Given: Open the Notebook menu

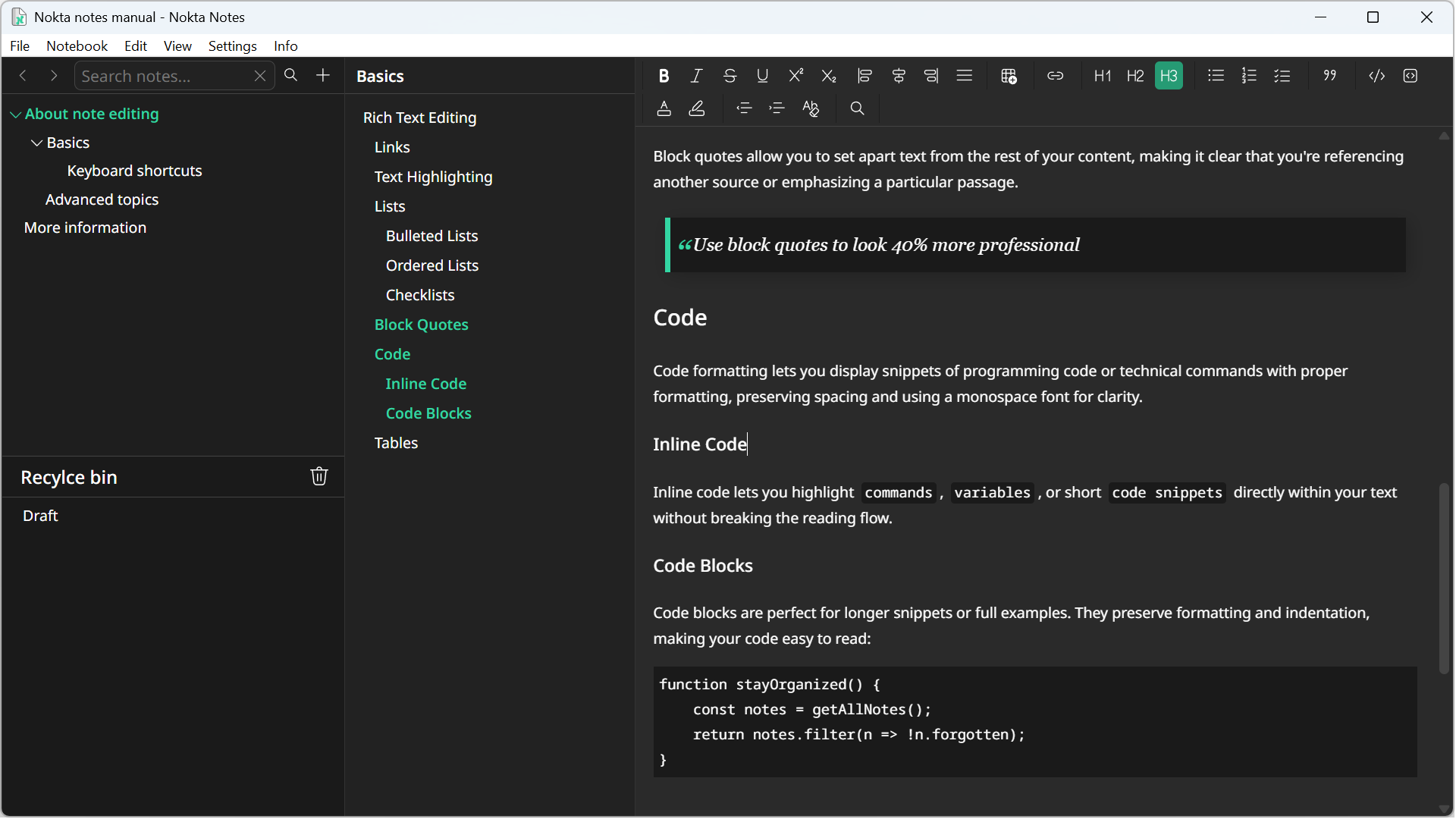Looking at the screenshot, I should click(x=77, y=46).
